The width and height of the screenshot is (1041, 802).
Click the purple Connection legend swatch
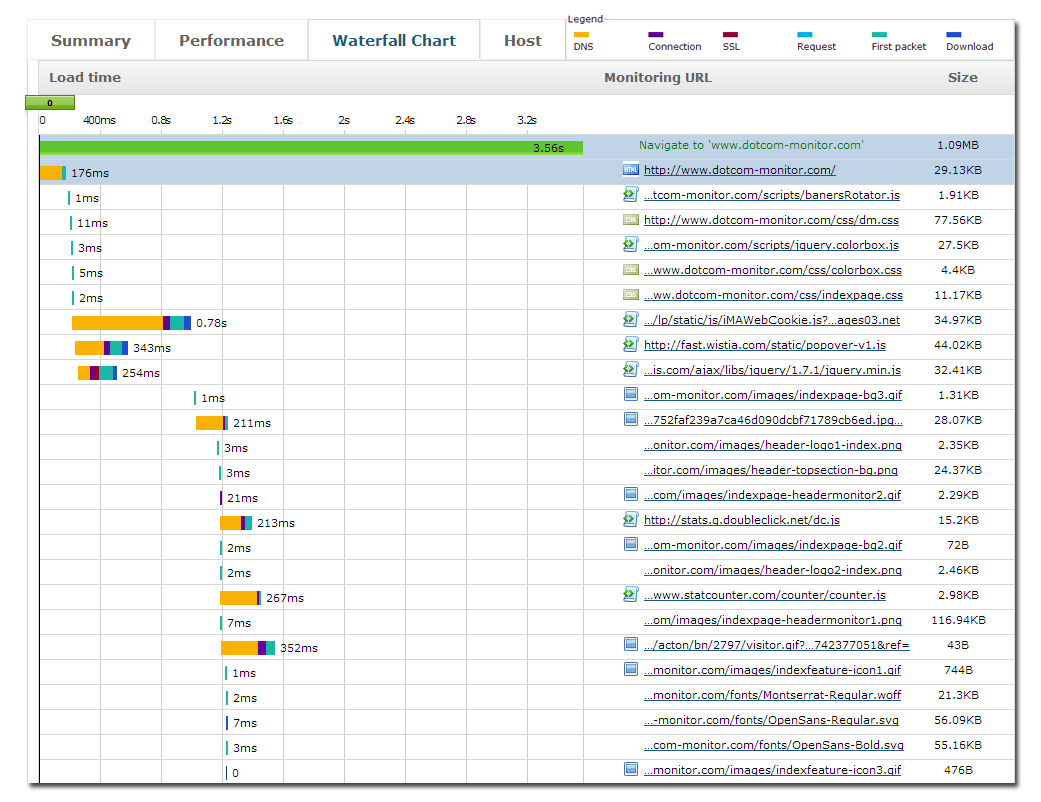point(655,35)
